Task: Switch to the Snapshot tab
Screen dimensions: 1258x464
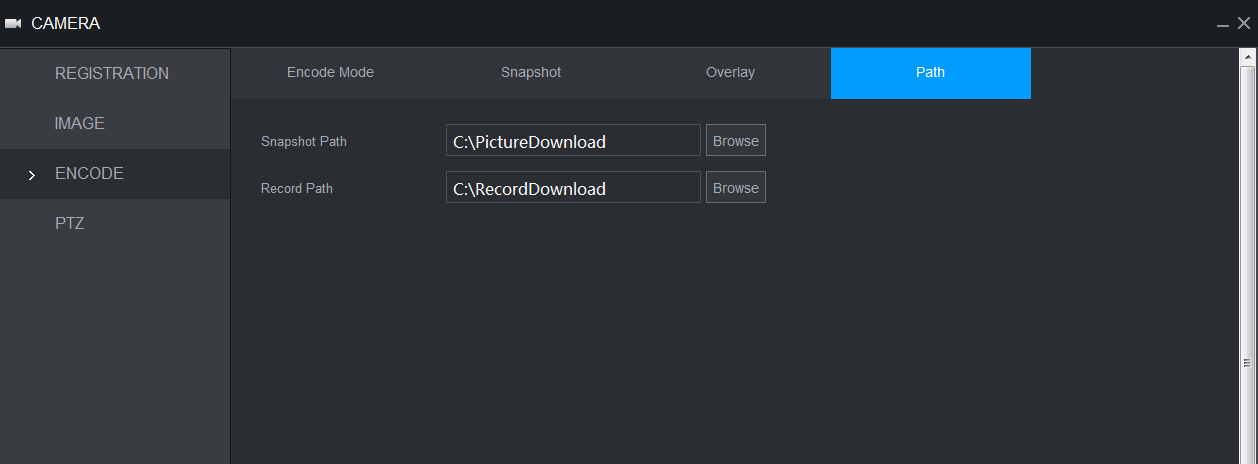Action: click(x=531, y=72)
